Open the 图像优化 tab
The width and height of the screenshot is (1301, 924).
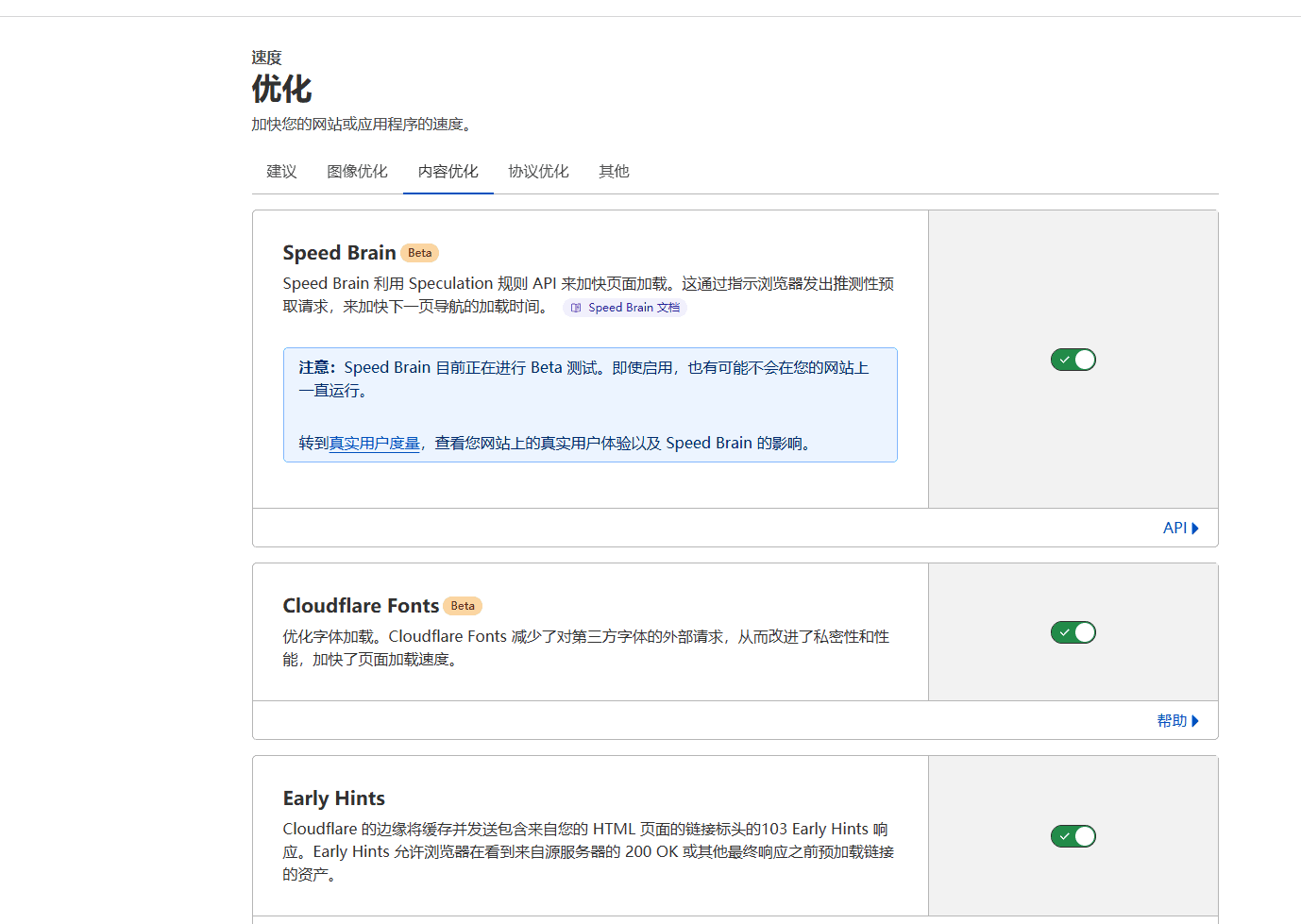(357, 171)
